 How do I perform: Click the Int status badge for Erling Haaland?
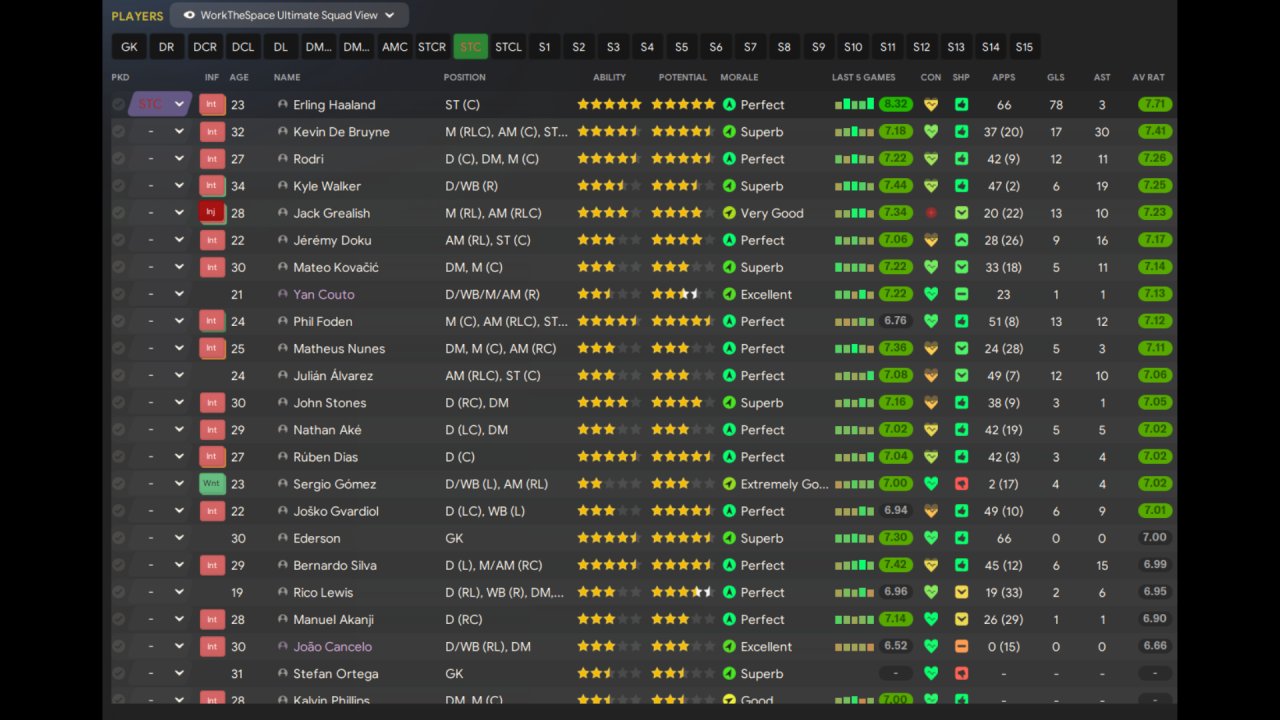212,104
